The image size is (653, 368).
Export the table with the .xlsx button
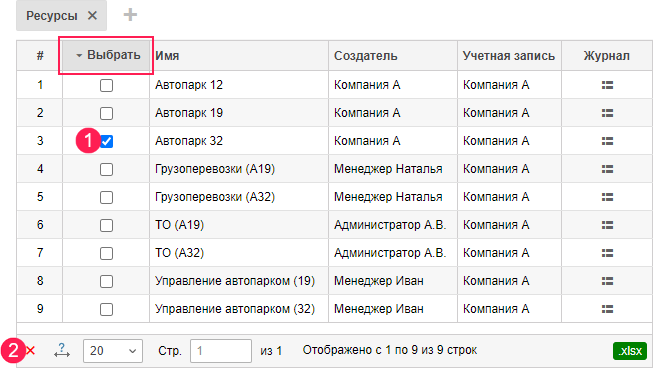[x=630, y=351]
